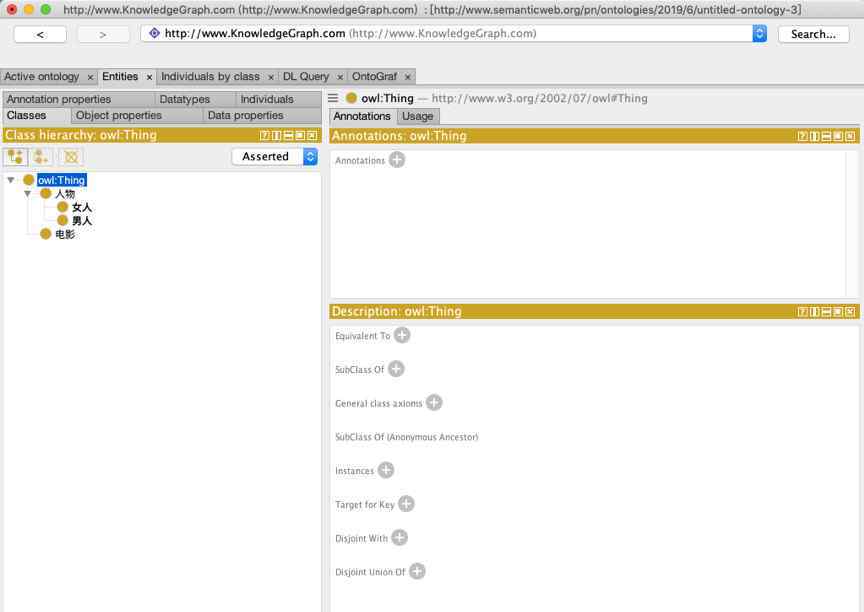Screen dimensions: 864x612
Task: Open the entity panel hamburger menu
Action: [333, 98]
